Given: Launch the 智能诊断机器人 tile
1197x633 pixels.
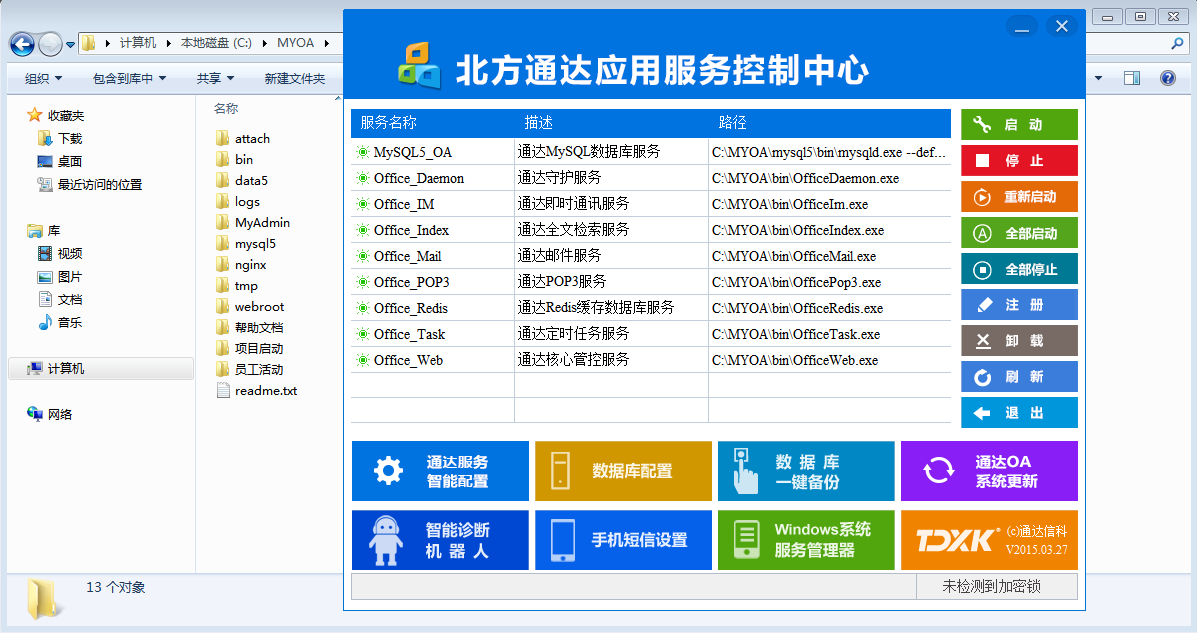Looking at the screenshot, I should (440, 540).
